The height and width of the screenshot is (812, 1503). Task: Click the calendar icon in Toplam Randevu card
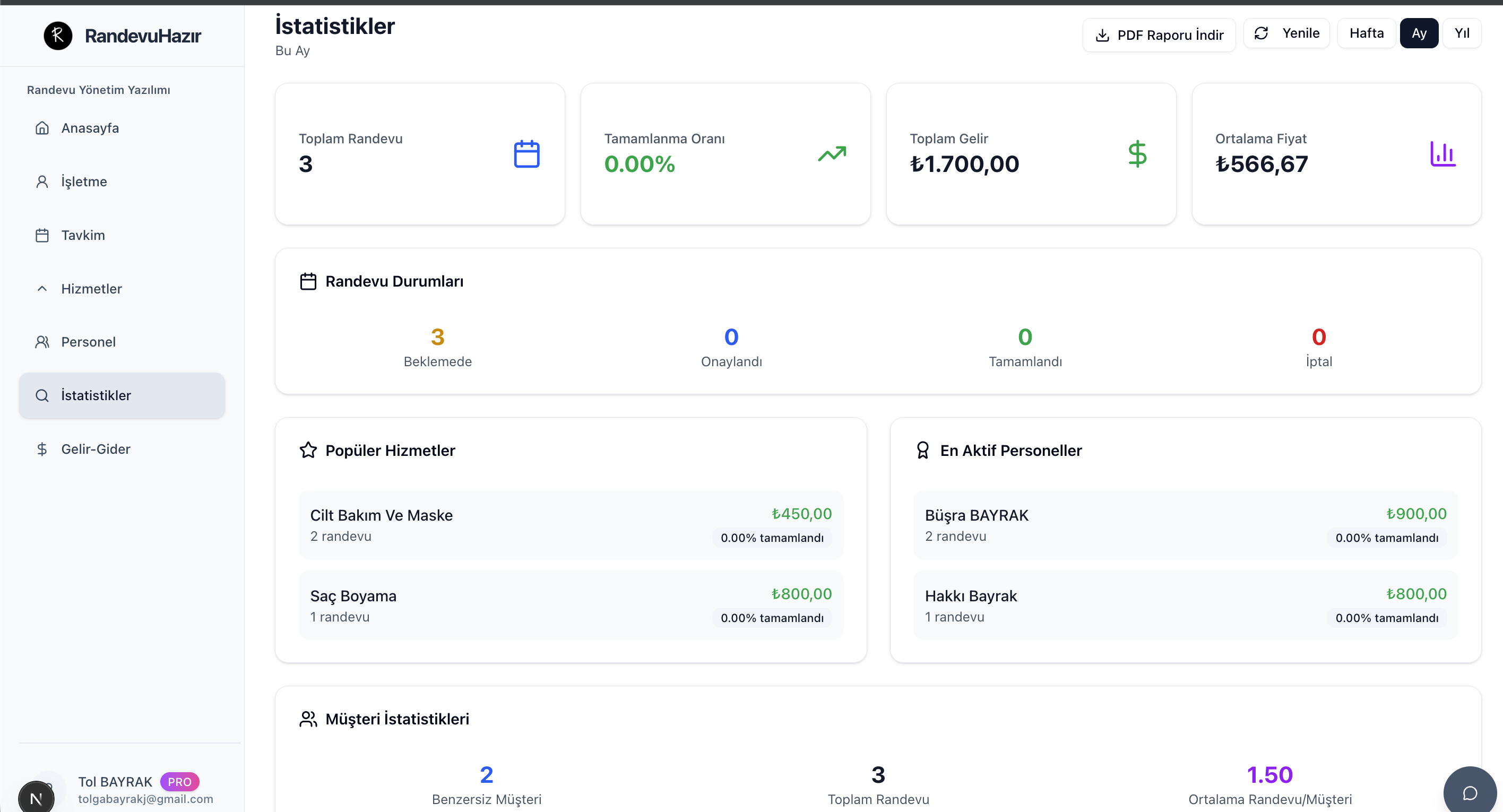[526, 154]
